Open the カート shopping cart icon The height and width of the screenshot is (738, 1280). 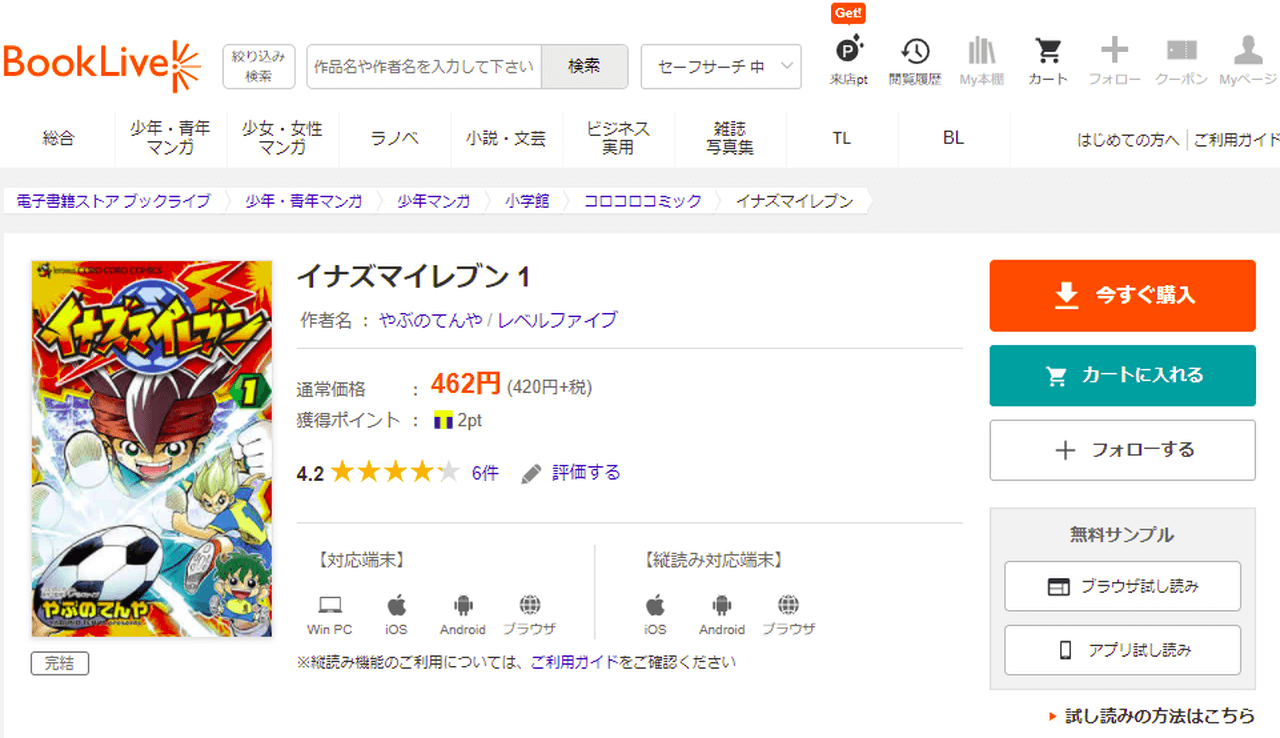[1048, 60]
